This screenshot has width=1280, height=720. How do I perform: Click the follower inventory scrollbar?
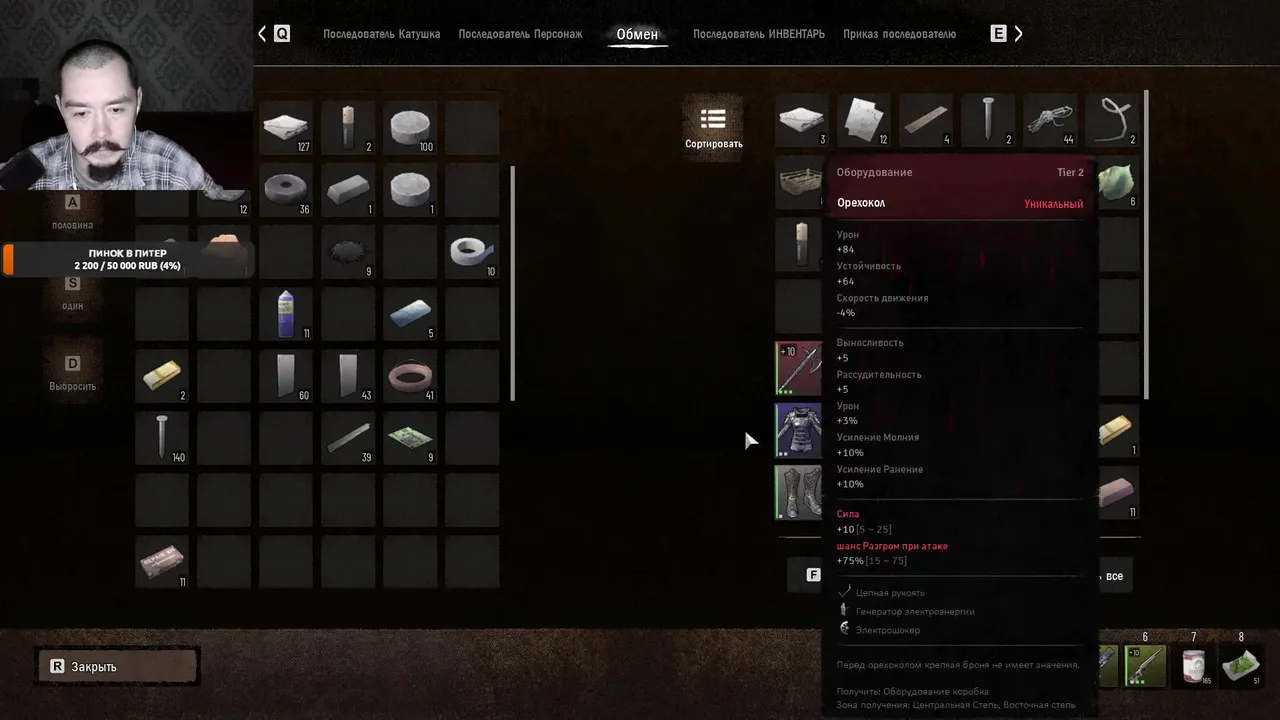[1146, 245]
